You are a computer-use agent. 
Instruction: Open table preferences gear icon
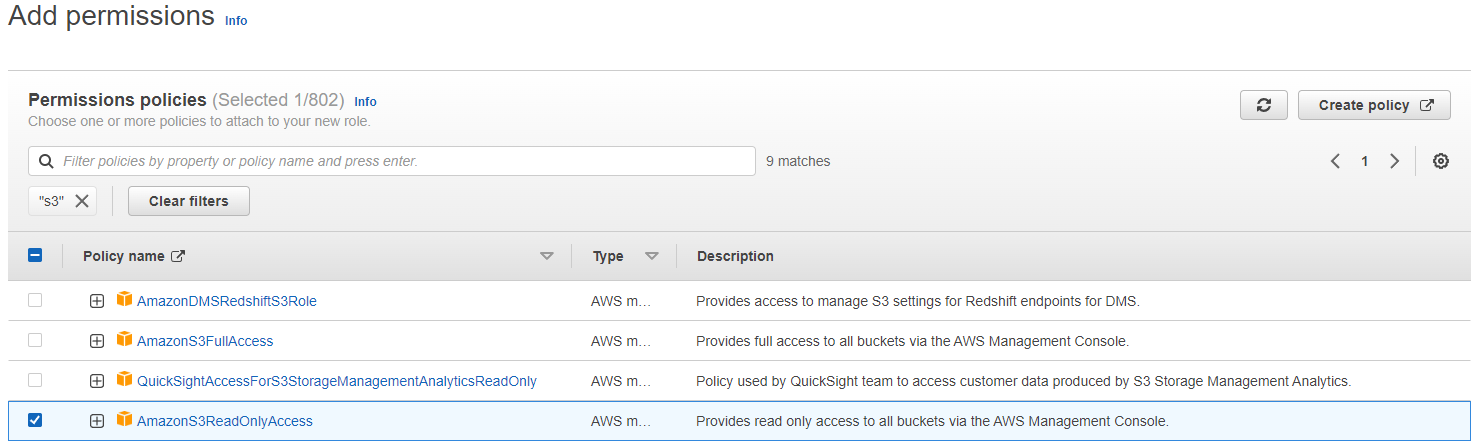pyautogui.click(x=1441, y=161)
